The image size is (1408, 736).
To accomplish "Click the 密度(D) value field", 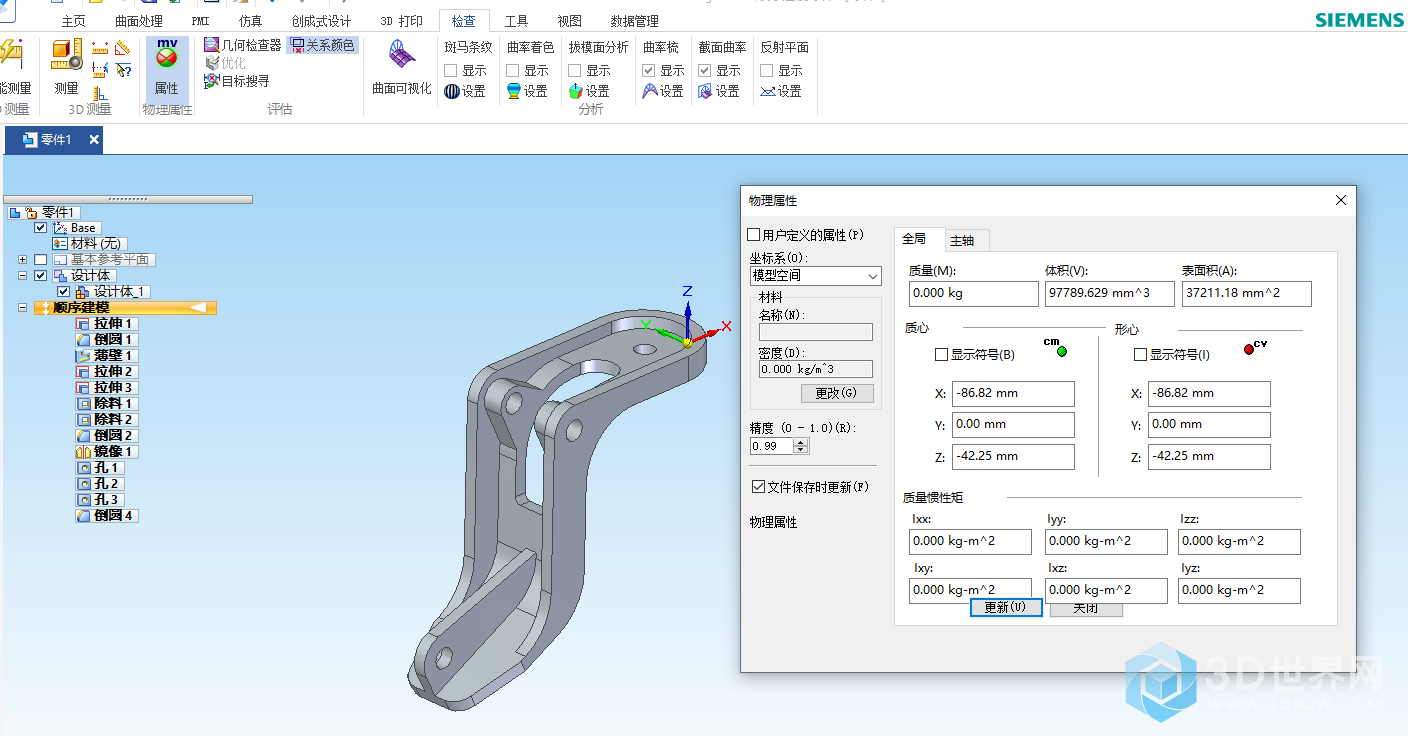I will (x=816, y=369).
